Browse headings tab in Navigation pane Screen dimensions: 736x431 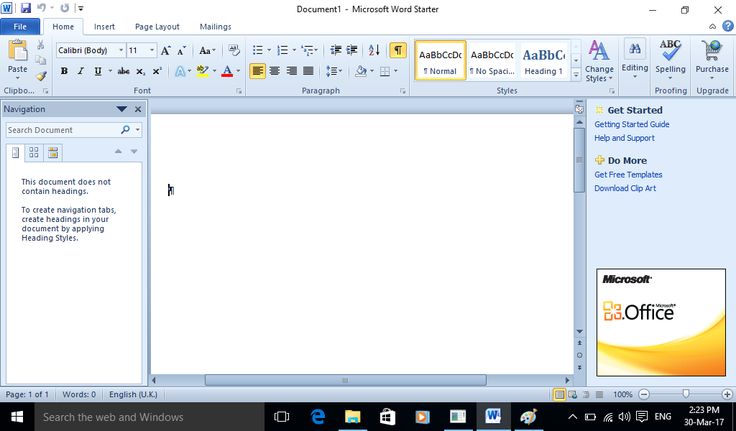click(15, 153)
